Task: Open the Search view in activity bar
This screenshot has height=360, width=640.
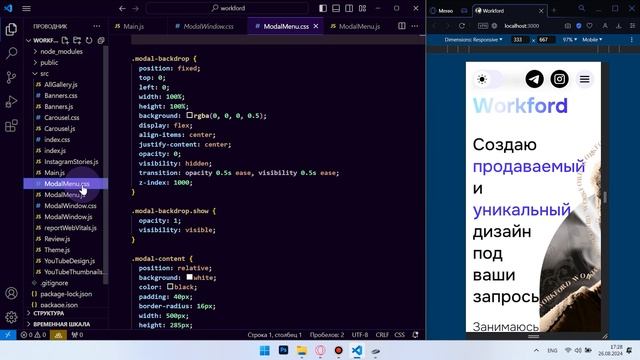Action: [11, 53]
